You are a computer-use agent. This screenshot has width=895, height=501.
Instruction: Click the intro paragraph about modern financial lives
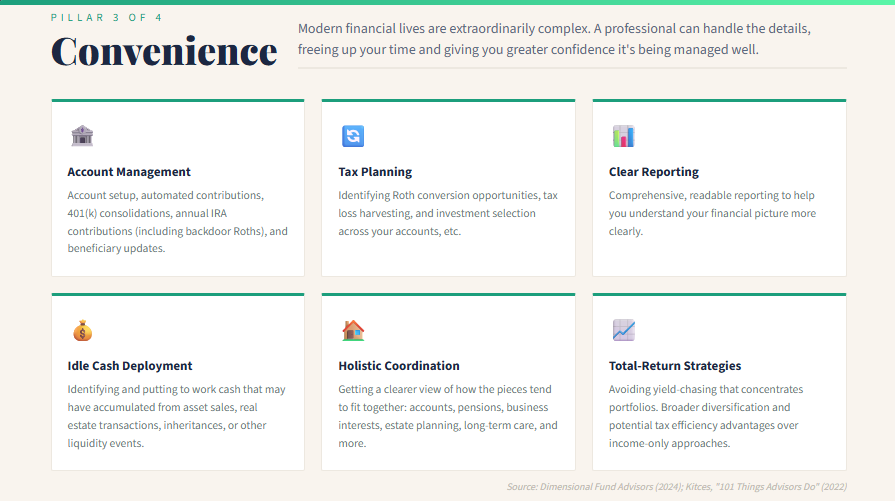[554, 39]
